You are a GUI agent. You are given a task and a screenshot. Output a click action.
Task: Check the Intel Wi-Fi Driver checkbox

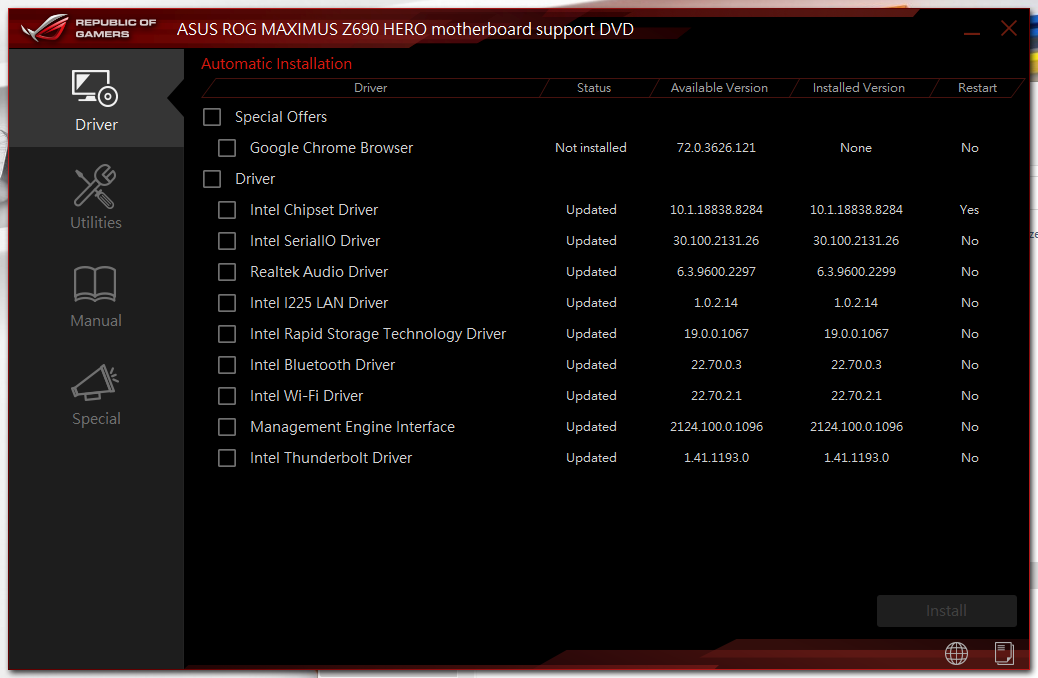click(228, 396)
